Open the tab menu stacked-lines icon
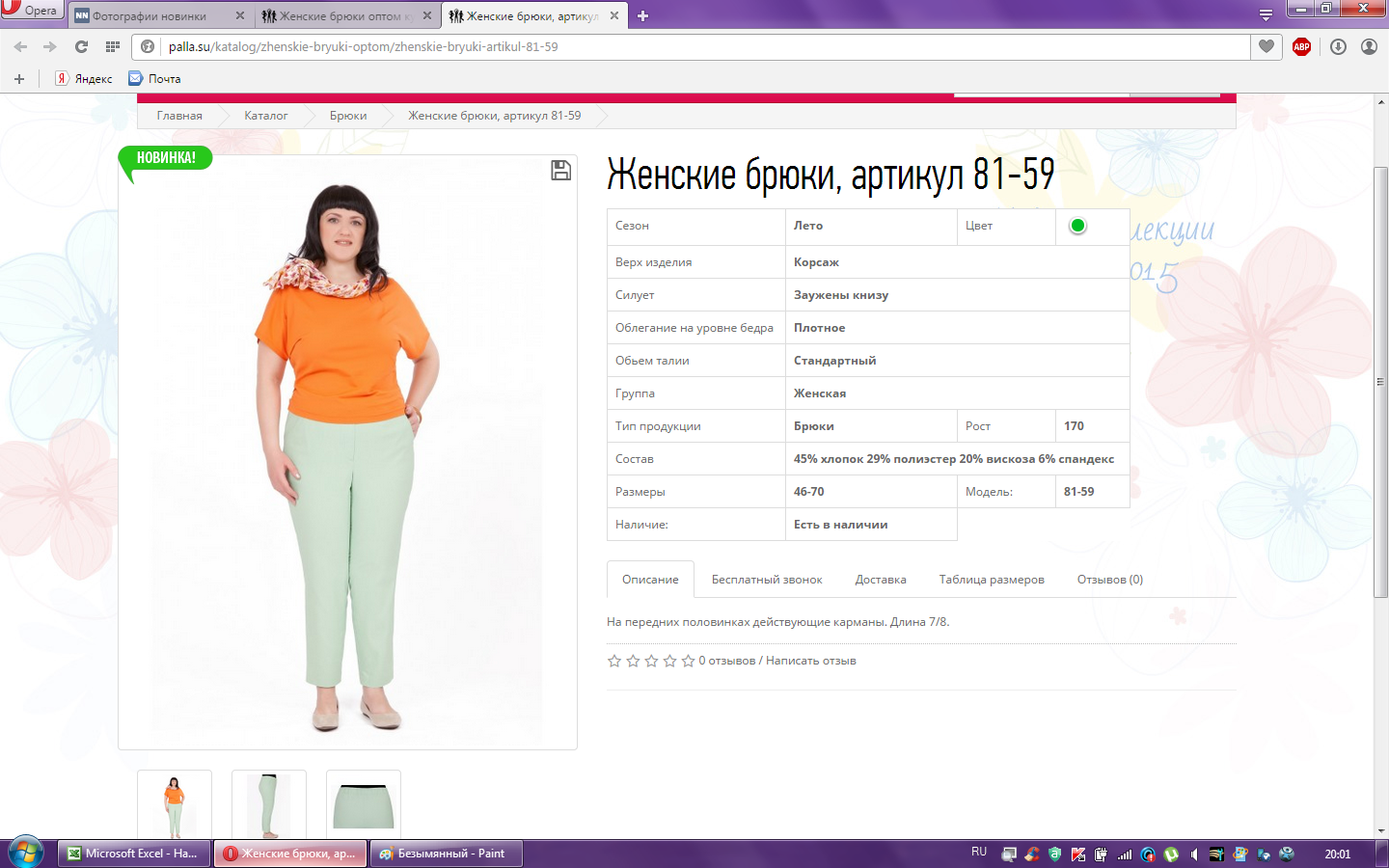Screen dimensions: 1389x868 tap(1266, 14)
